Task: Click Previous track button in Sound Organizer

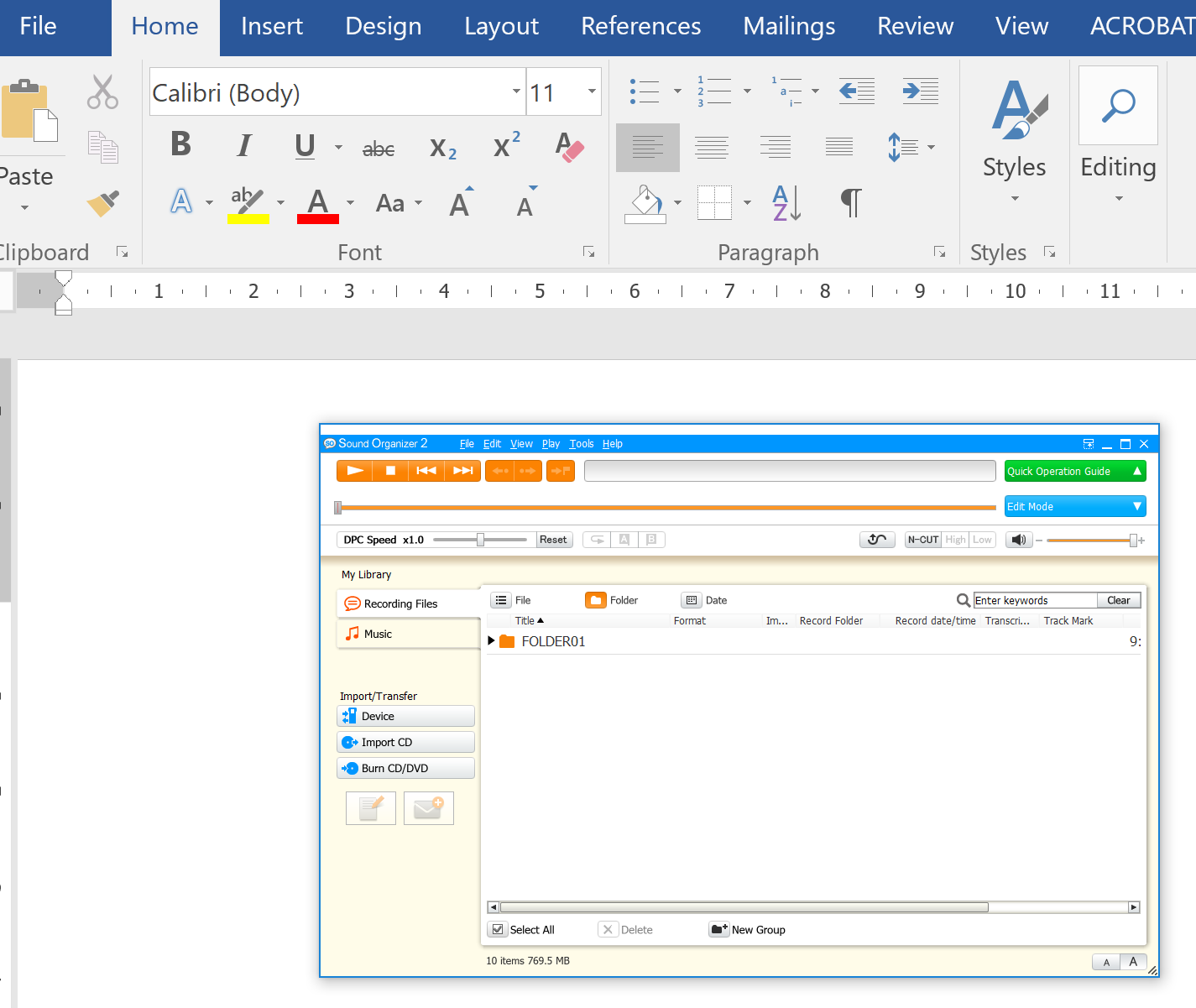Action: (426, 471)
